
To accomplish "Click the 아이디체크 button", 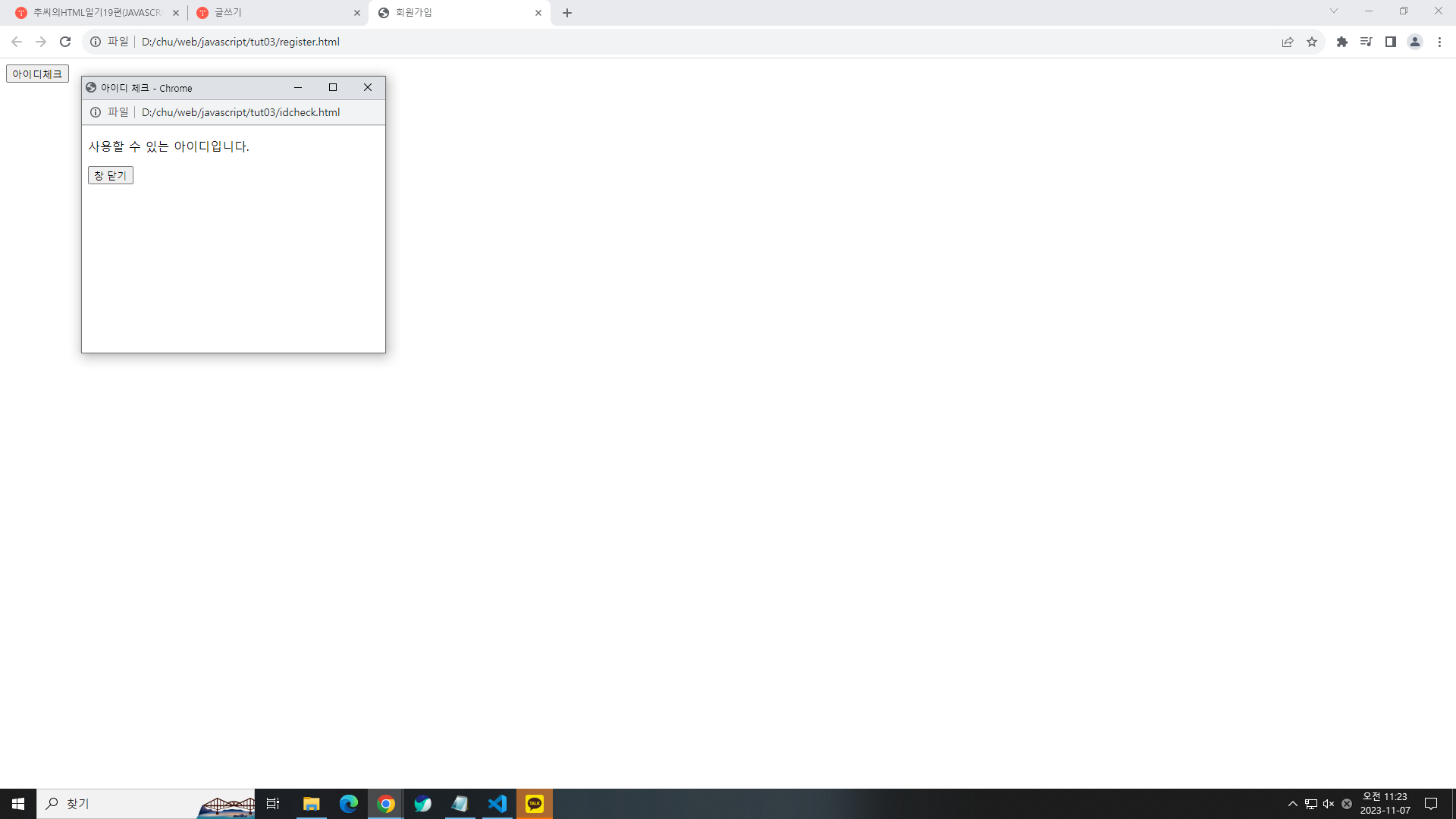I will click(x=37, y=74).
